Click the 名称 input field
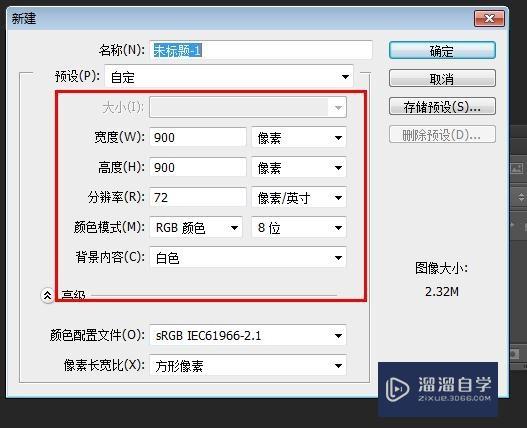 tap(261, 50)
